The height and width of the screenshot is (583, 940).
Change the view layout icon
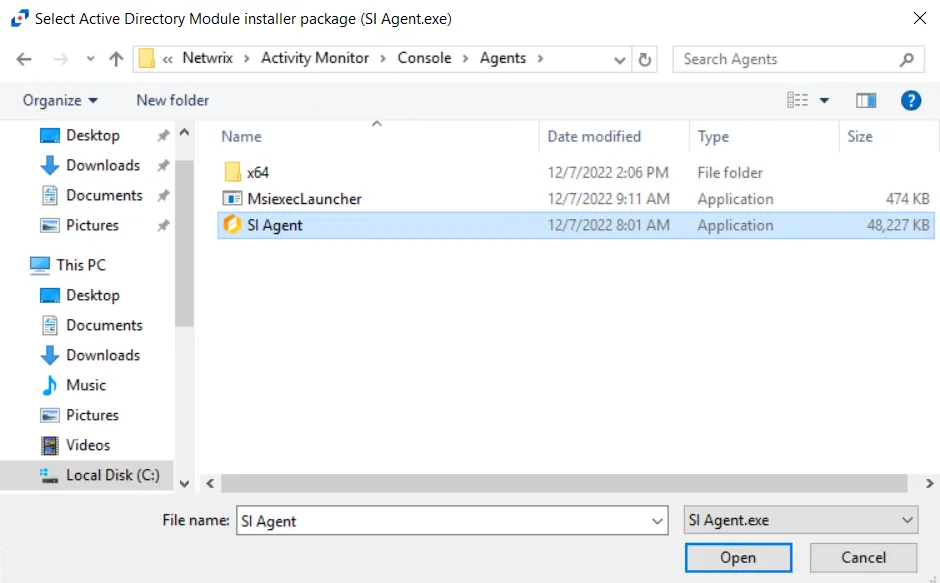coord(797,100)
